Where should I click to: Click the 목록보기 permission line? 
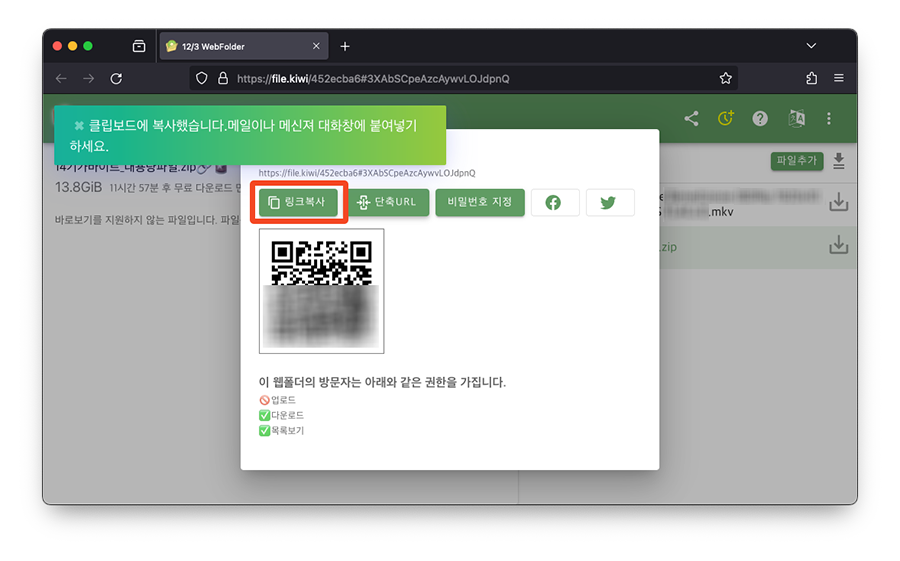281,431
